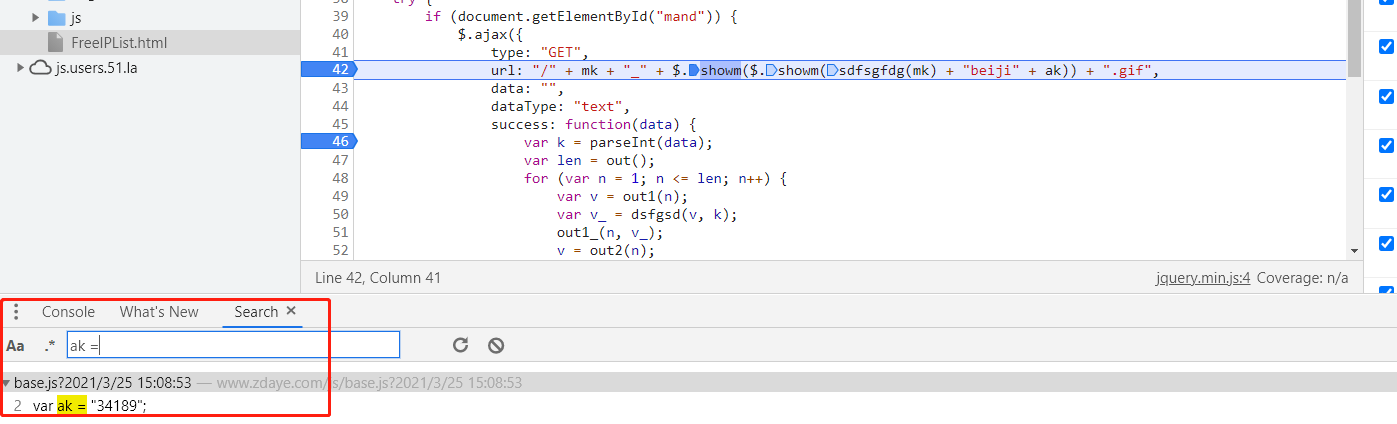Screen dimensions: 1397x424
Task: Set a breakpoint at line 44
Action: point(339,106)
